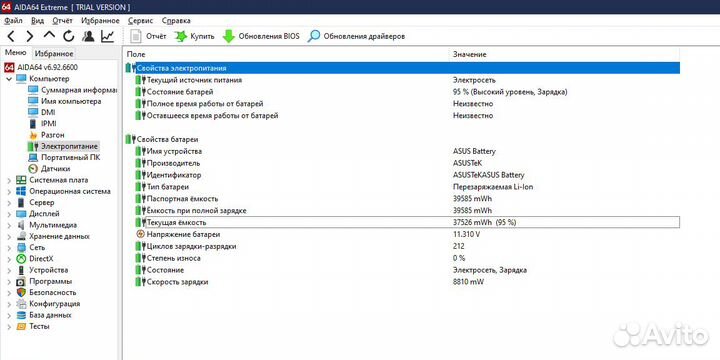Open Обновления BIOS from the toolbar
The width and height of the screenshot is (720, 360).
[x=261, y=36]
